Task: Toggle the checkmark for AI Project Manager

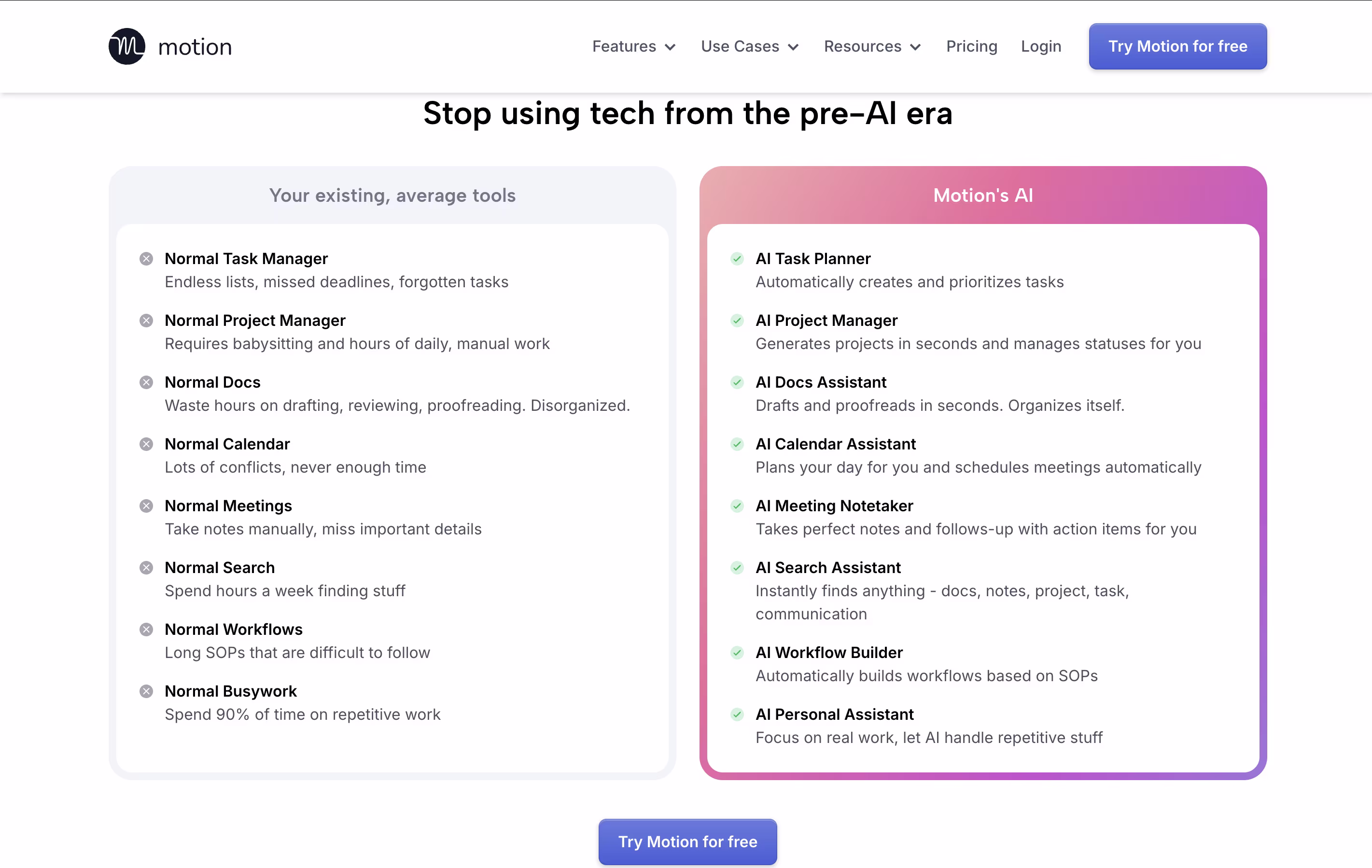Action: pyautogui.click(x=737, y=320)
